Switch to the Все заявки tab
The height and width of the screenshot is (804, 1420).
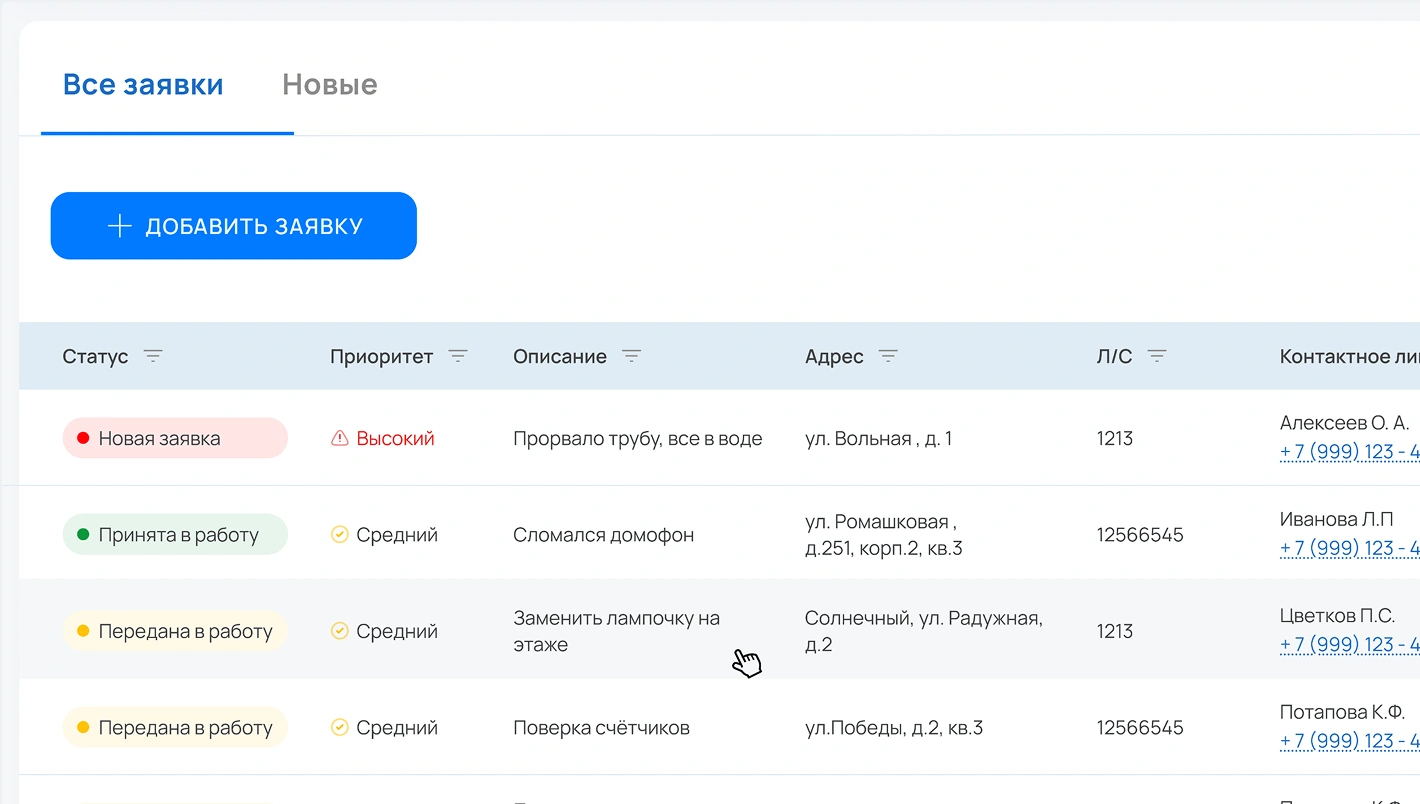coord(143,85)
